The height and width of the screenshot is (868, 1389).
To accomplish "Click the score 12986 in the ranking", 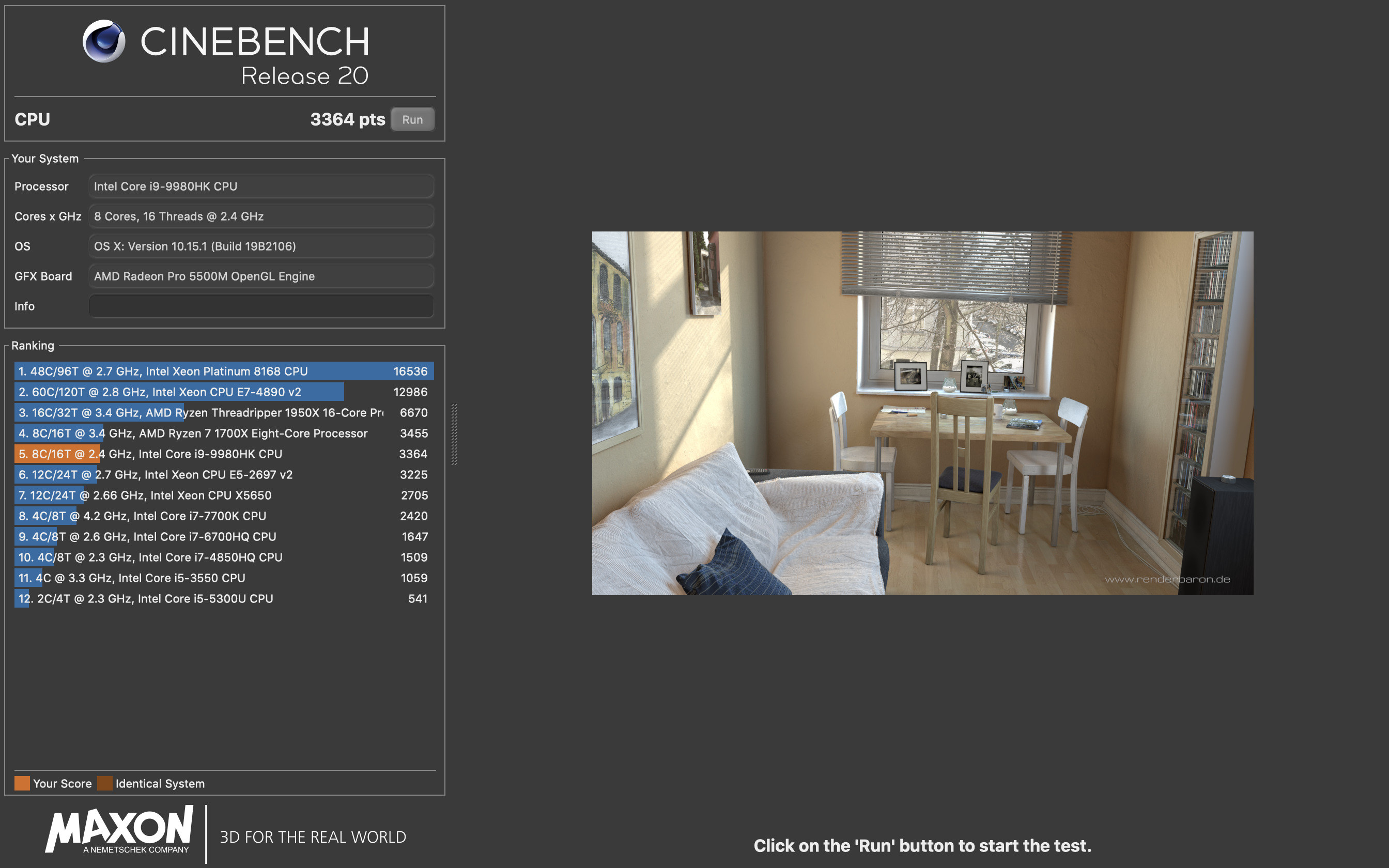I will click(410, 392).
